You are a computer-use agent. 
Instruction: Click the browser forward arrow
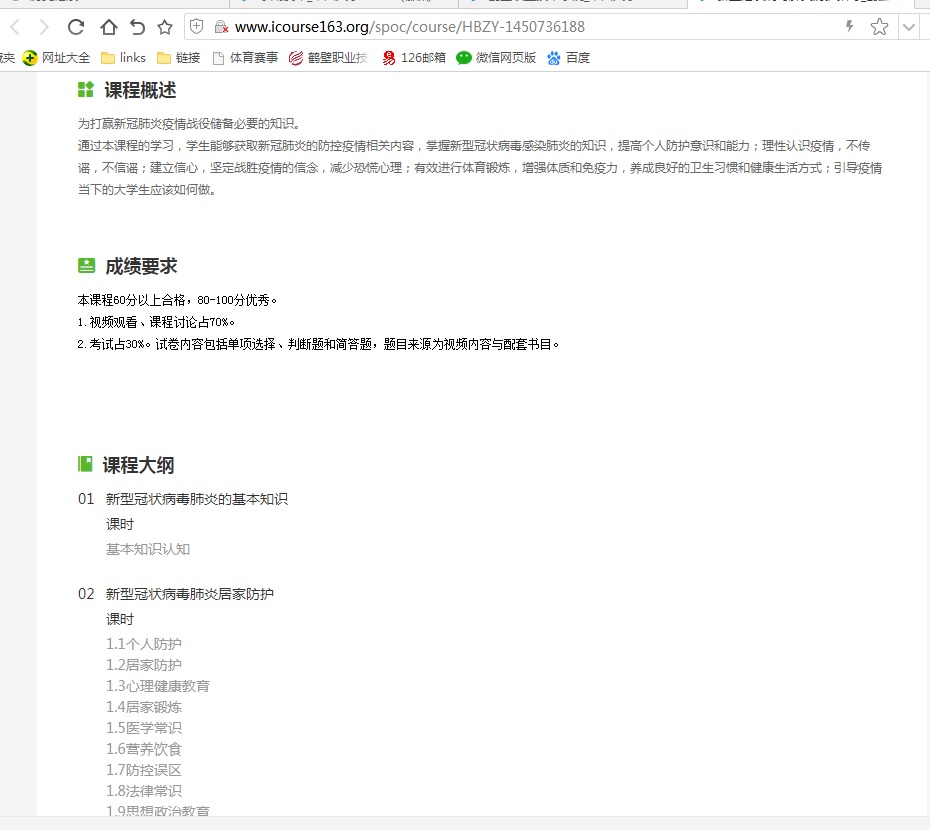coord(44,27)
